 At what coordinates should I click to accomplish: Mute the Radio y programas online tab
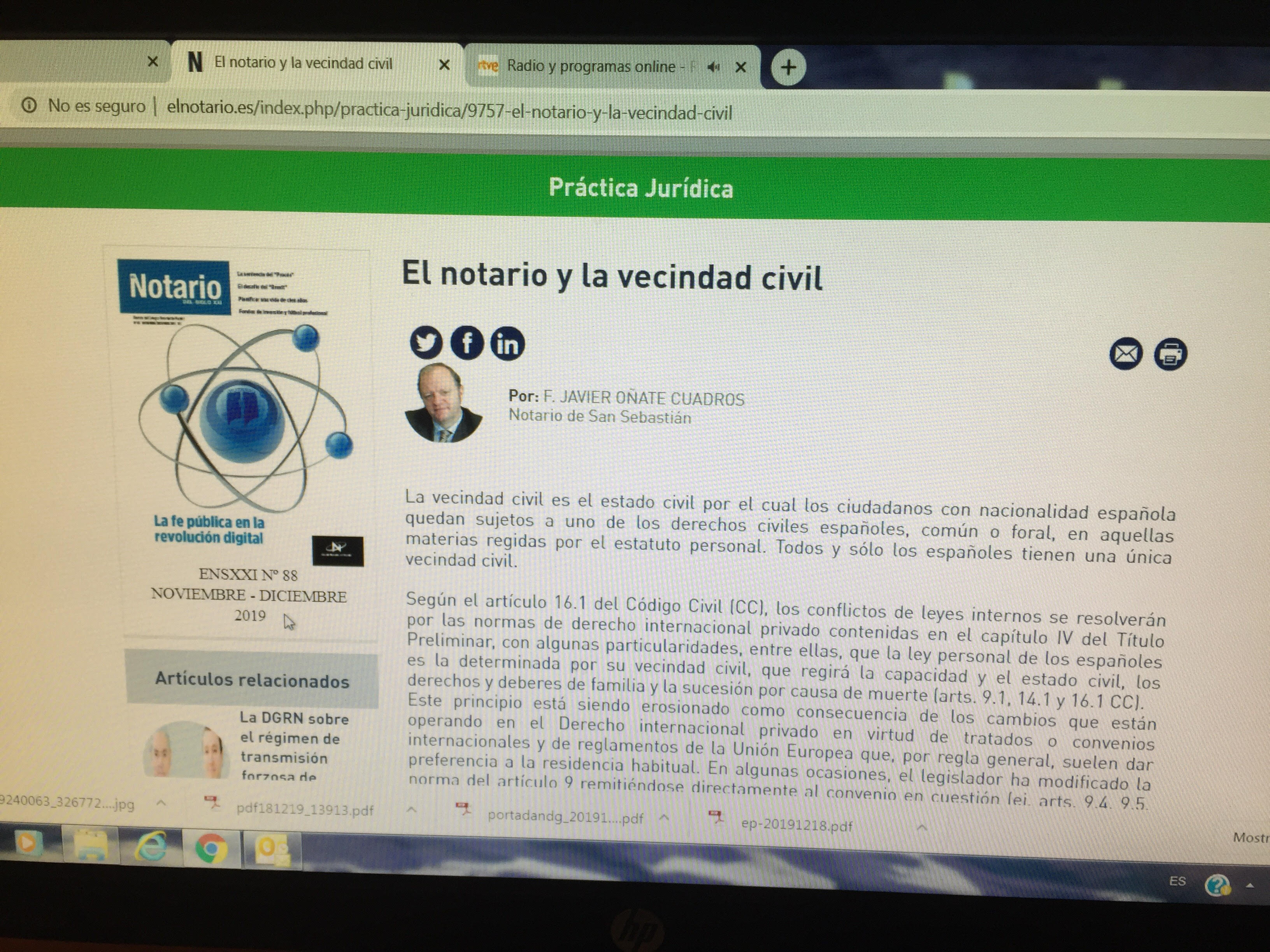(713, 68)
